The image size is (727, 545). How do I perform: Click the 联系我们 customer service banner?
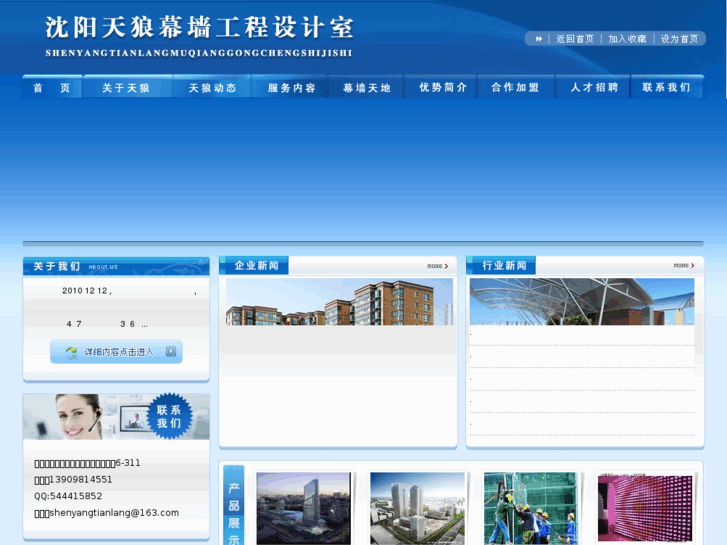click(x=116, y=416)
